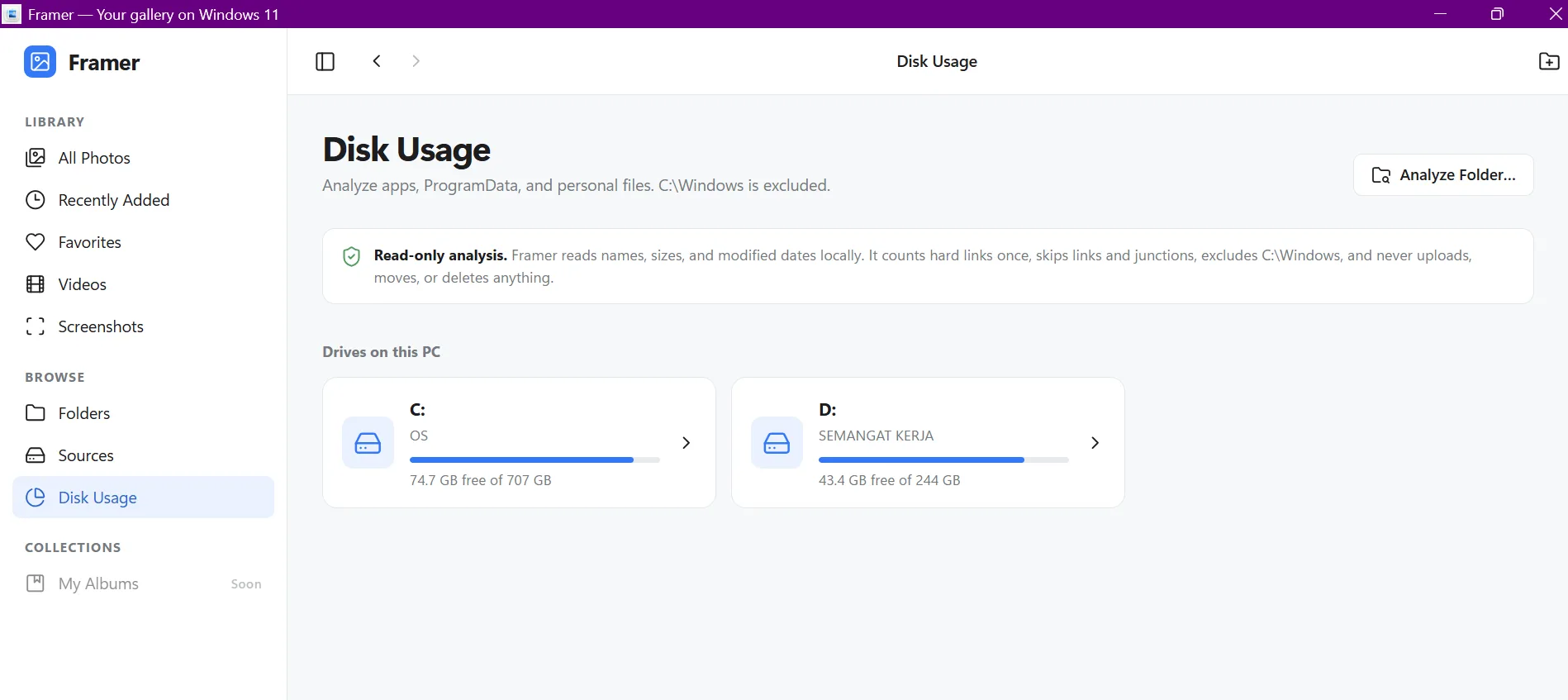
Task: Click the green shield icon
Action: [351, 257]
